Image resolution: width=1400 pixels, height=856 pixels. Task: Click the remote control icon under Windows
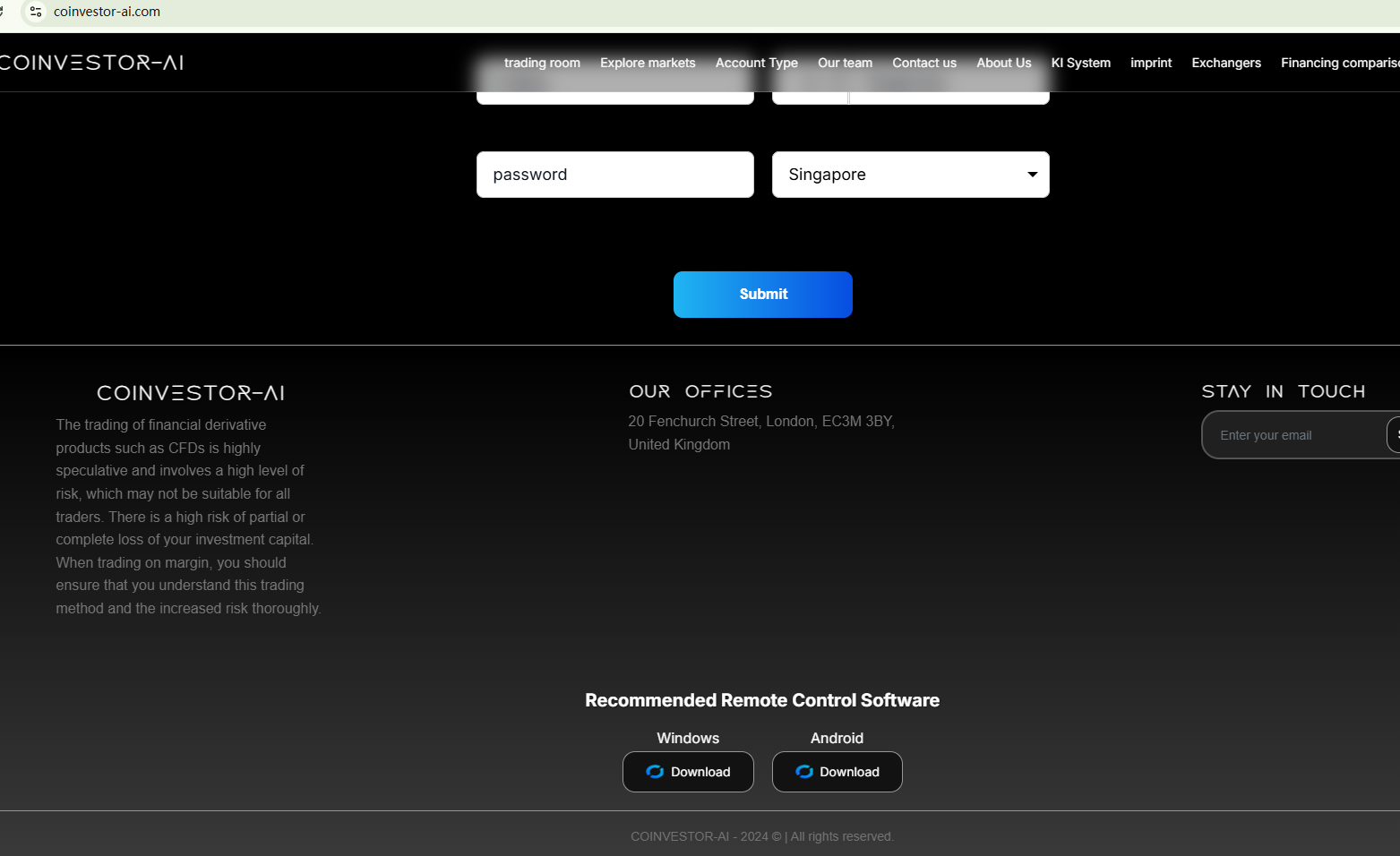pyautogui.click(x=655, y=772)
